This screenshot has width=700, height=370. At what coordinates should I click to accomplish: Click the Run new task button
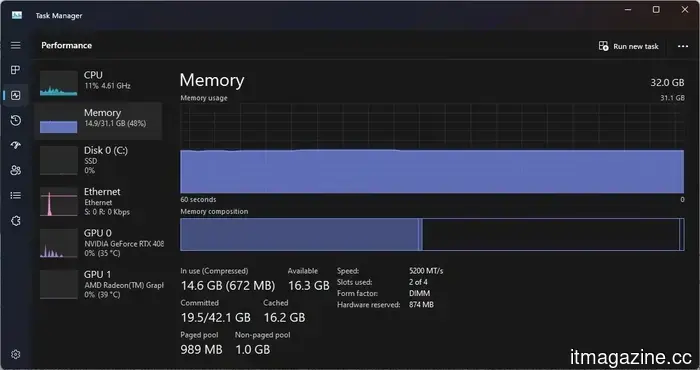point(629,46)
